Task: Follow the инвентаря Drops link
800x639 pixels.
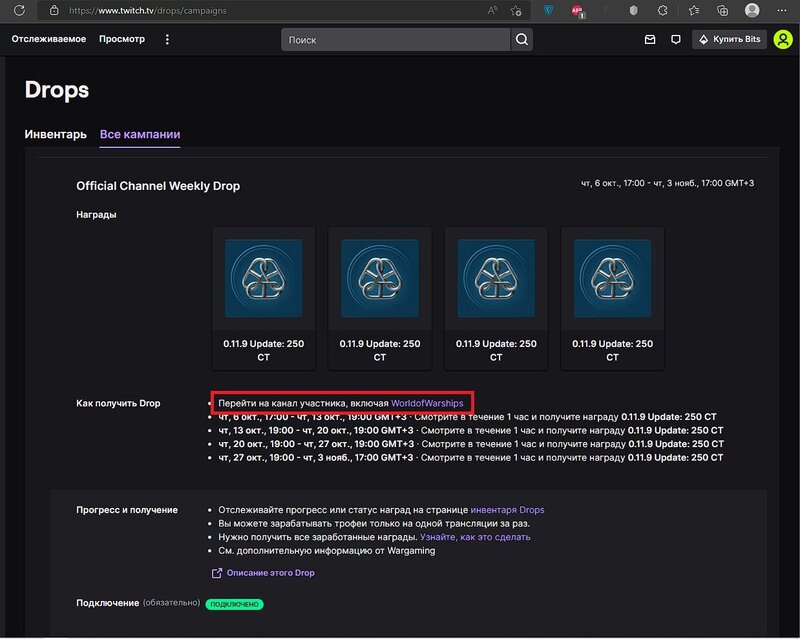Action: pos(507,510)
